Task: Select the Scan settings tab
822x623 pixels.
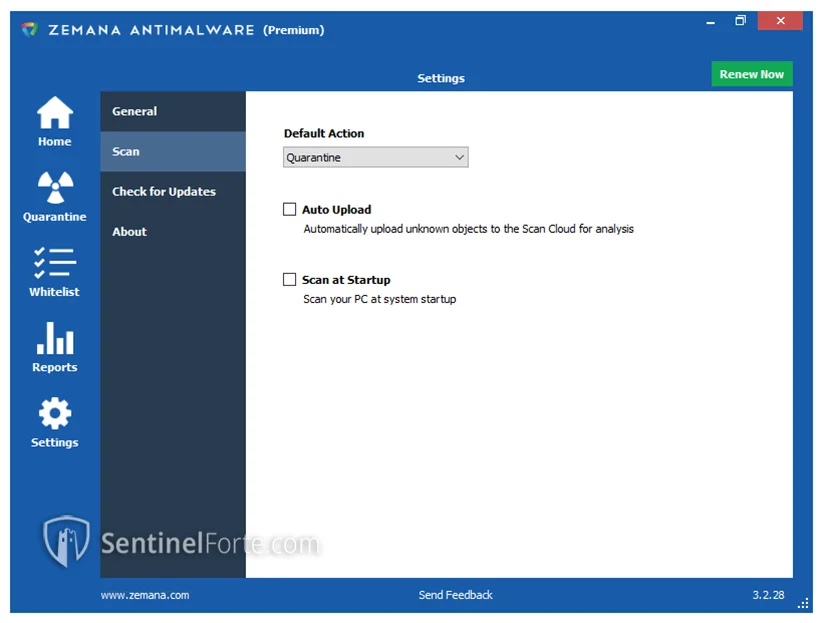Action: [173, 152]
